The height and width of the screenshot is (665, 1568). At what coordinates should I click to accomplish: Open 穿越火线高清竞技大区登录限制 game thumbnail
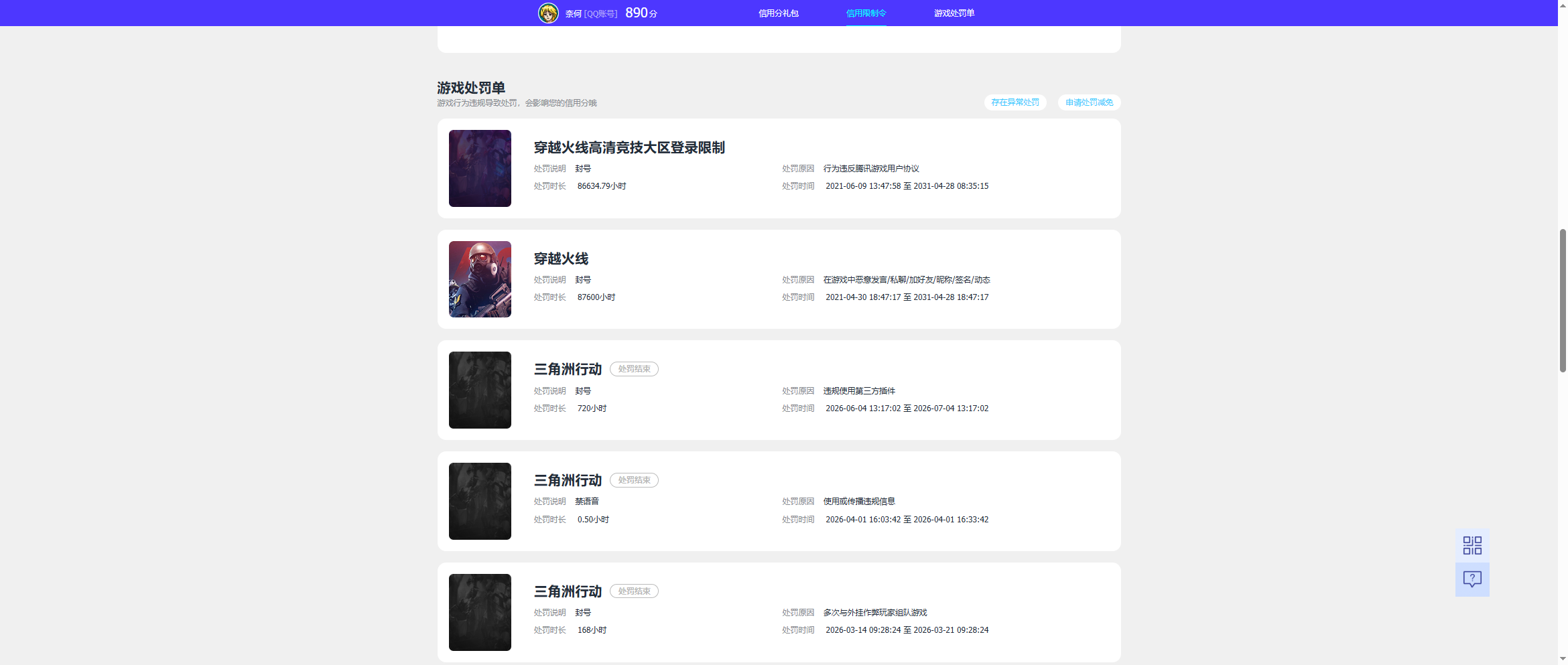pyautogui.click(x=480, y=168)
